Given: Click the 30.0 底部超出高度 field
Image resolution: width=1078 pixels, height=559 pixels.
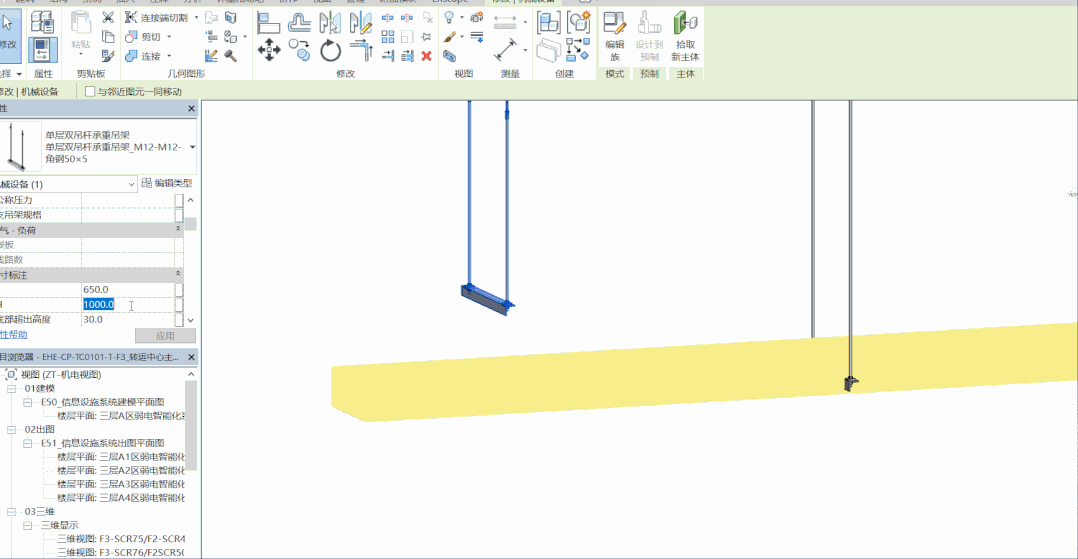Looking at the screenshot, I should point(128,320).
